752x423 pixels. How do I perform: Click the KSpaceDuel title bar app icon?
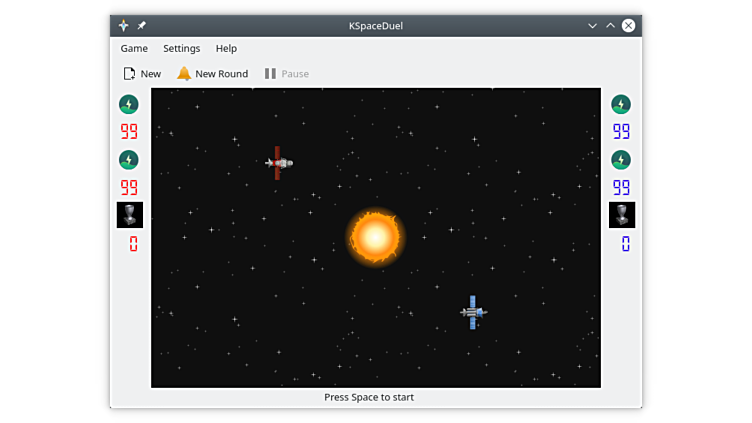click(x=123, y=25)
